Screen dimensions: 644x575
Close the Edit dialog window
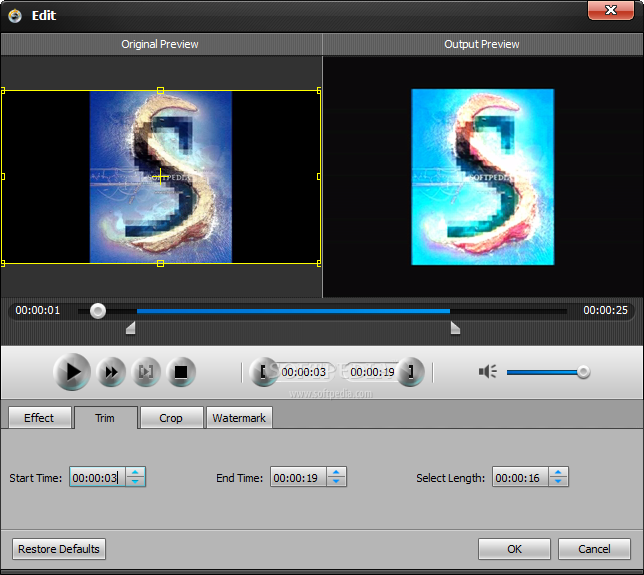click(611, 10)
